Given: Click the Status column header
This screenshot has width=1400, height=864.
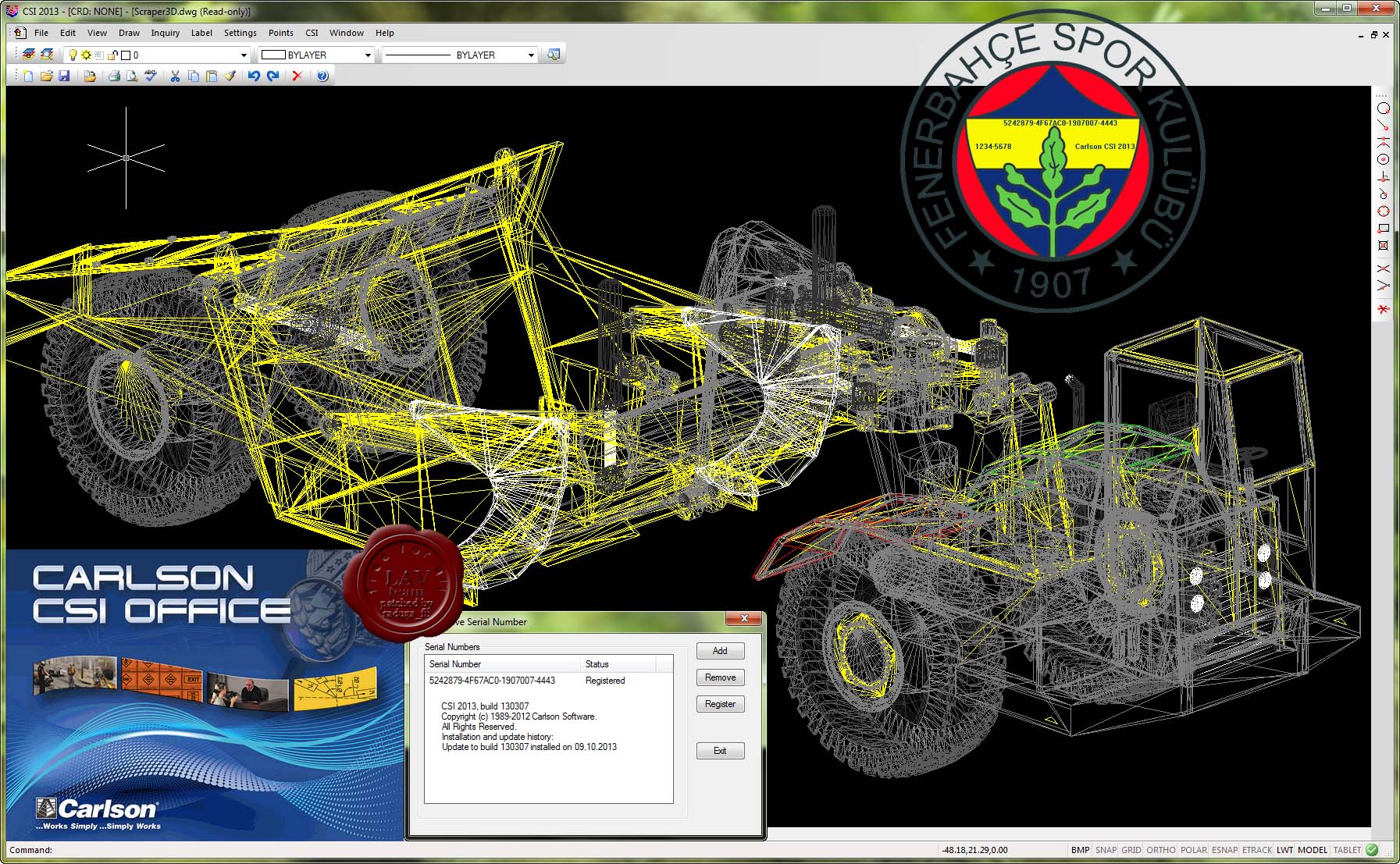Looking at the screenshot, I should (618, 664).
